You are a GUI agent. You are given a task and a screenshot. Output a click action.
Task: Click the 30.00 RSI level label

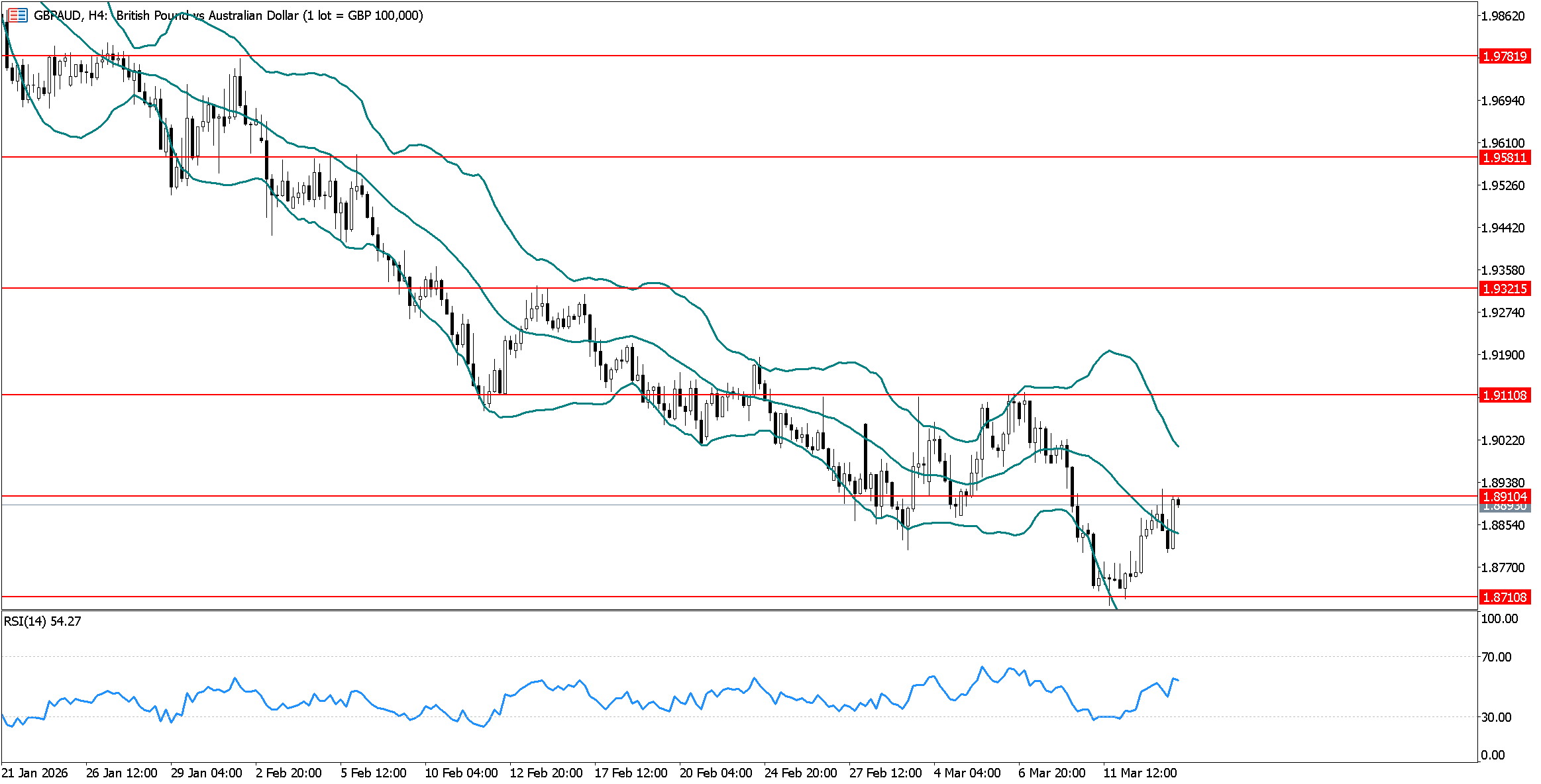point(1497,717)
